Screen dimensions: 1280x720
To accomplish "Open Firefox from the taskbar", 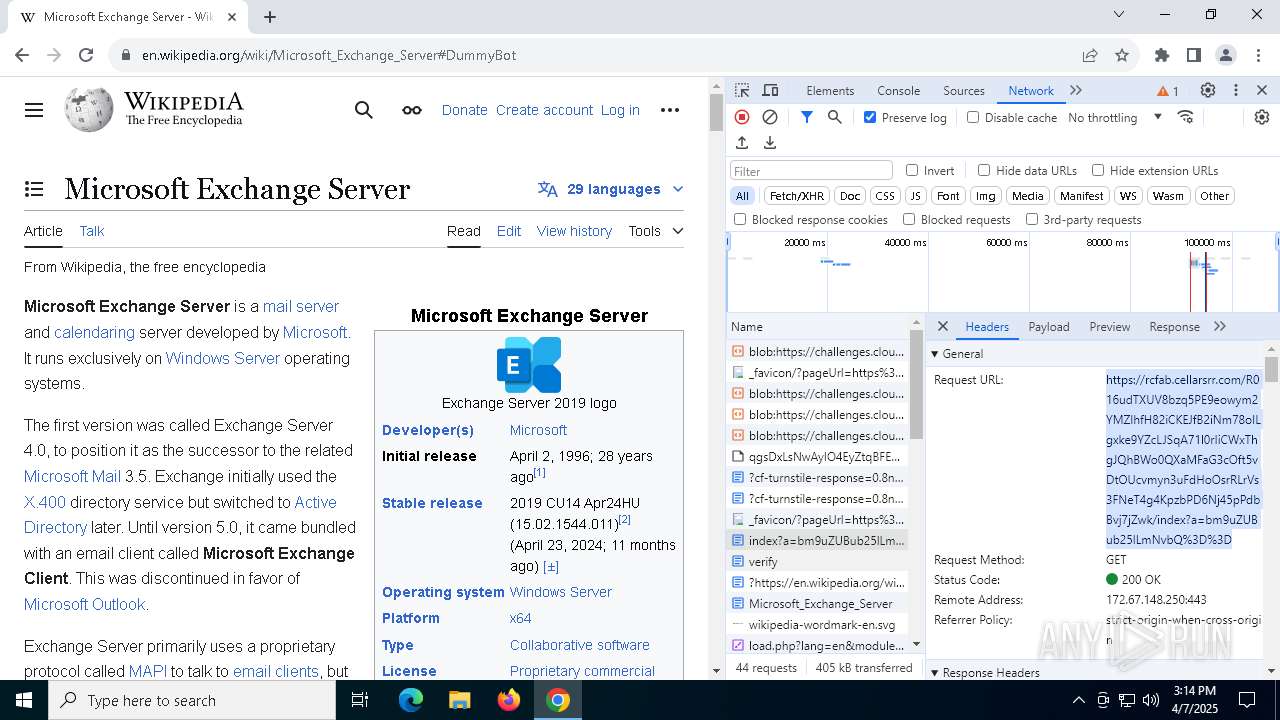I will (509, 700).
